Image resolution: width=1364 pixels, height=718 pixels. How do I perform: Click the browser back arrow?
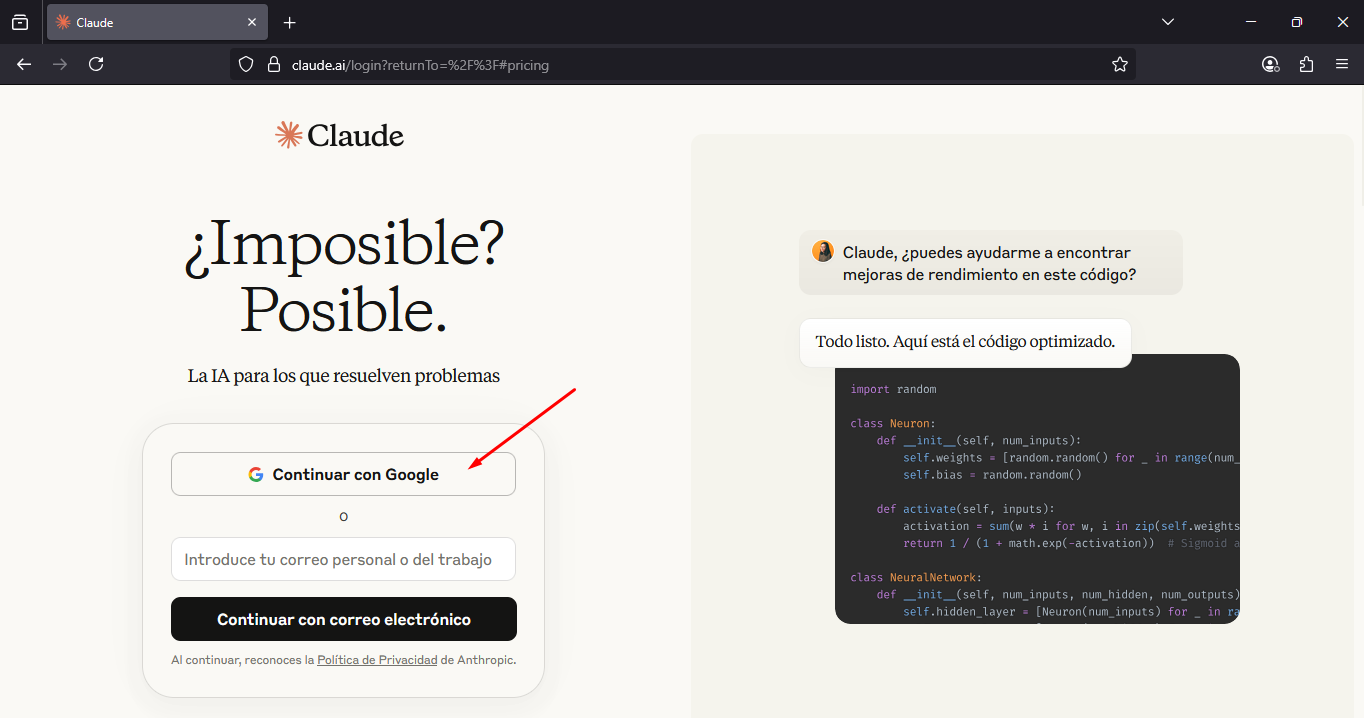tap(24, 64)
